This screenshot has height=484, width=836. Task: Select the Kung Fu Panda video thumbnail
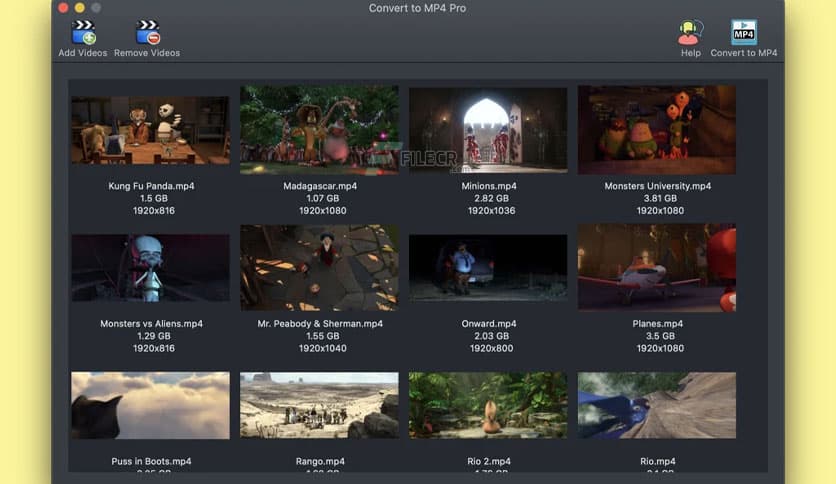point(151,130)
